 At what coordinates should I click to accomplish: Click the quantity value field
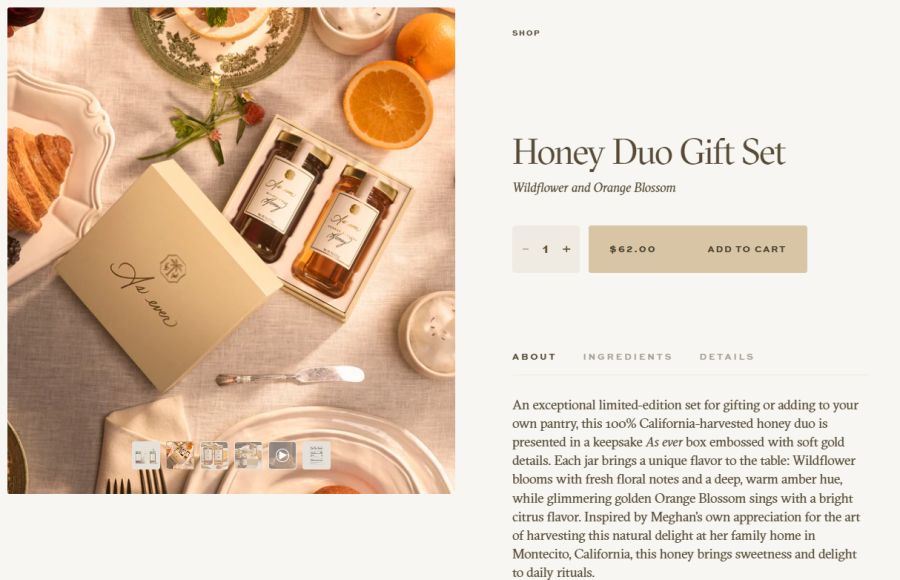(x=546, y=249)
